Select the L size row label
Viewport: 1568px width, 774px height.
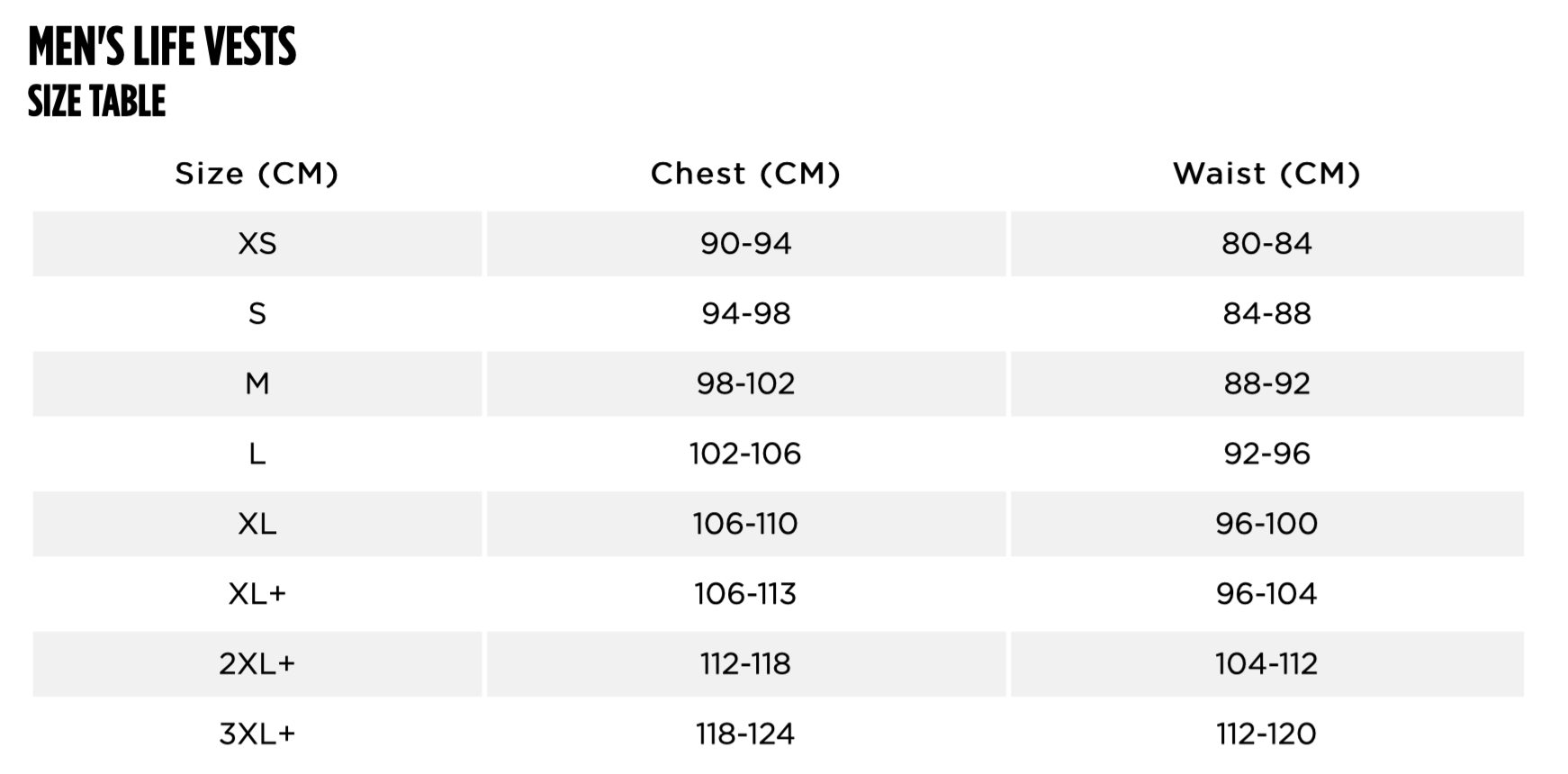(x=257, y=454)
